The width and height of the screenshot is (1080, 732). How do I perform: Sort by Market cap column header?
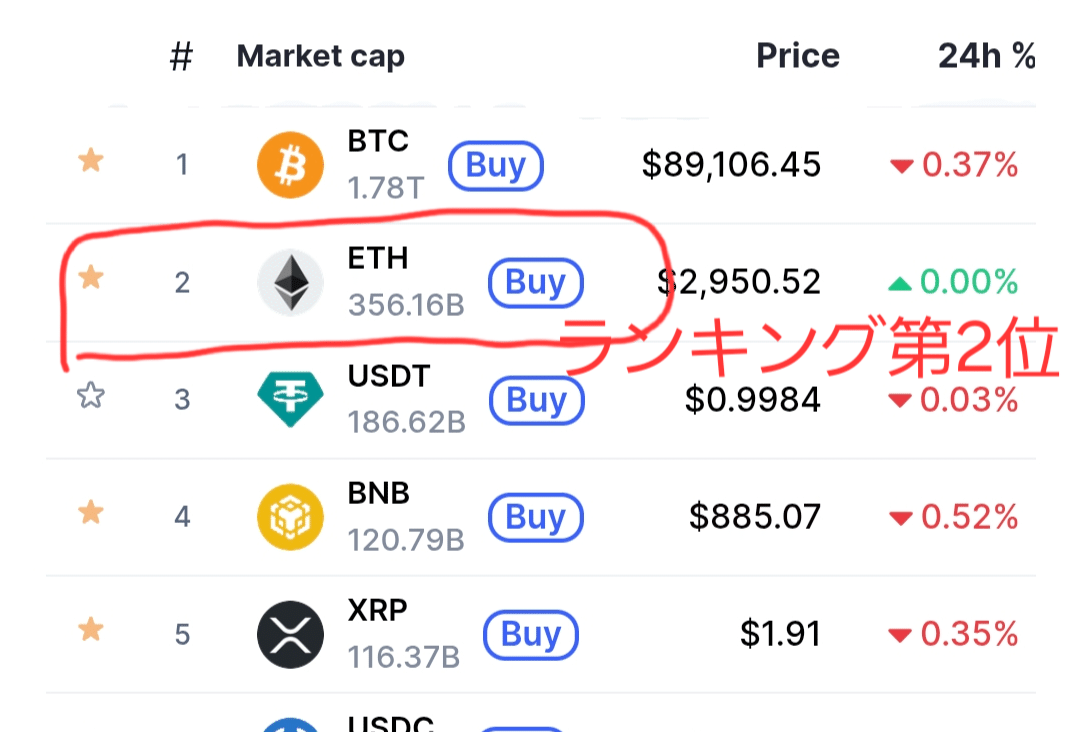[320, 57]
